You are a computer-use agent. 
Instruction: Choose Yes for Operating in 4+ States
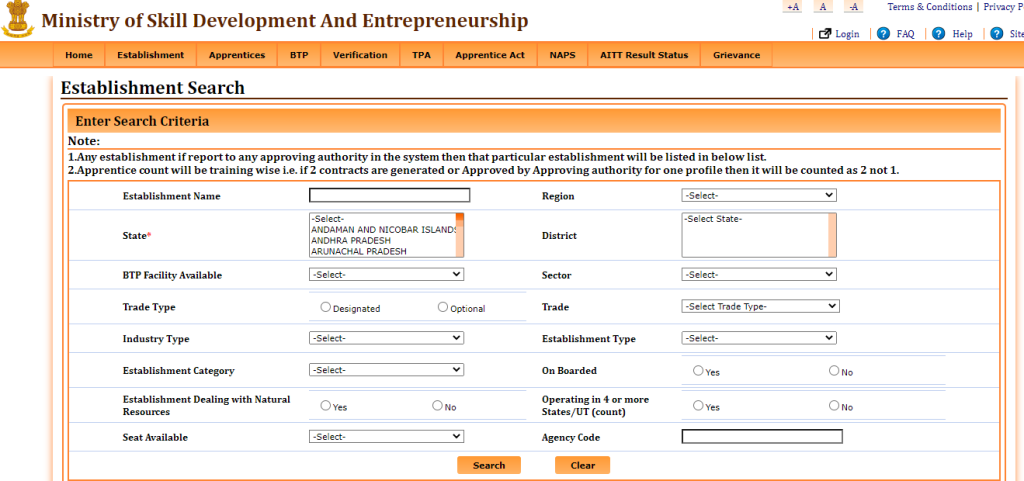698,405
